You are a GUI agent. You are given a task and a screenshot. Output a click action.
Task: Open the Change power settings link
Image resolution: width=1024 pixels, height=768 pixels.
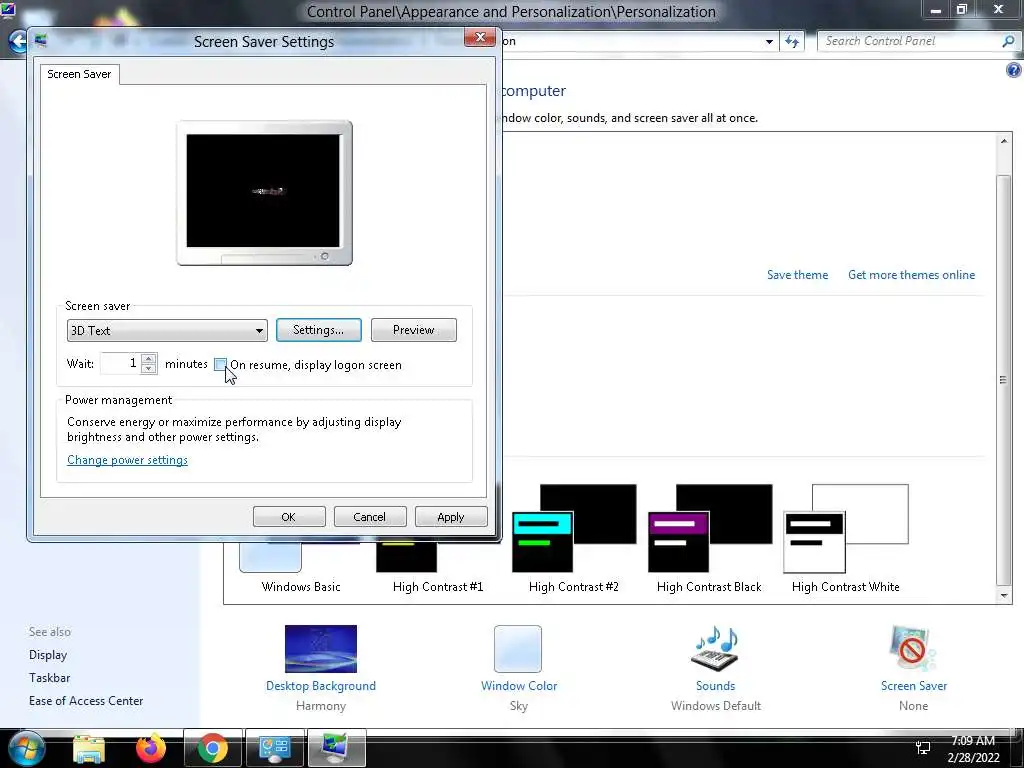pos(127,460)
